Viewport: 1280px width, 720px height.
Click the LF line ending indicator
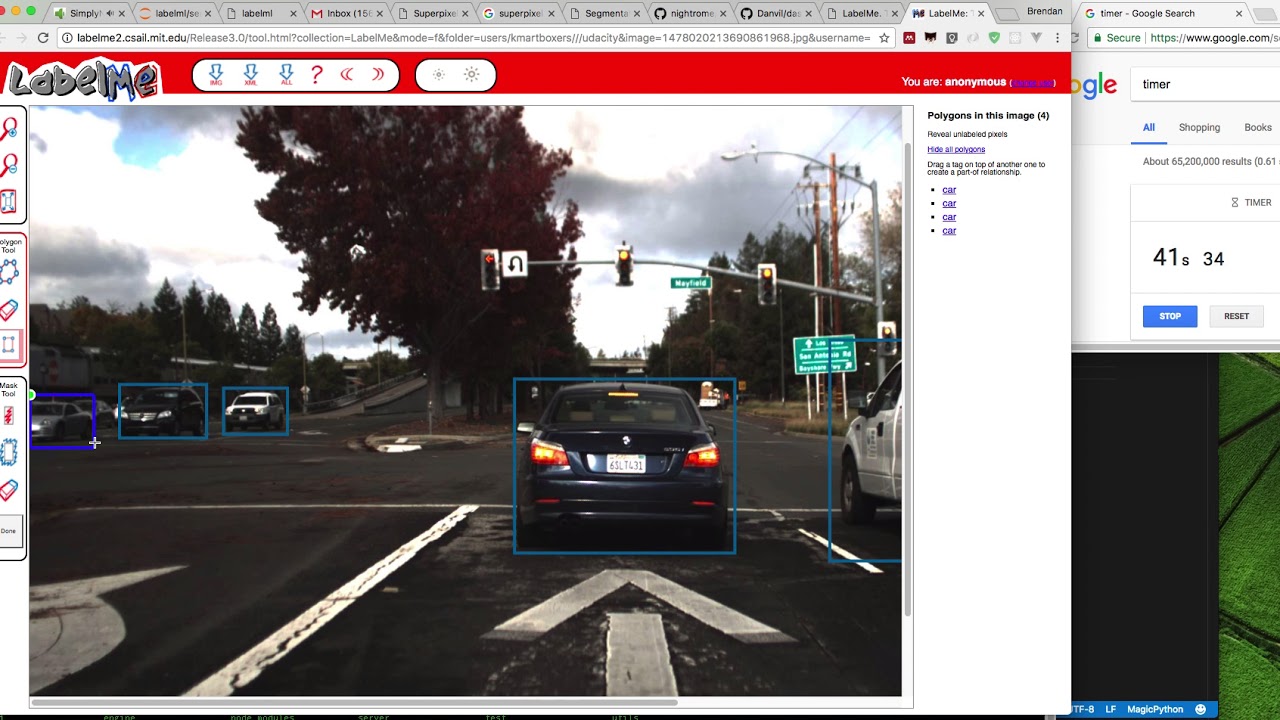click(x=1111, y=709)
